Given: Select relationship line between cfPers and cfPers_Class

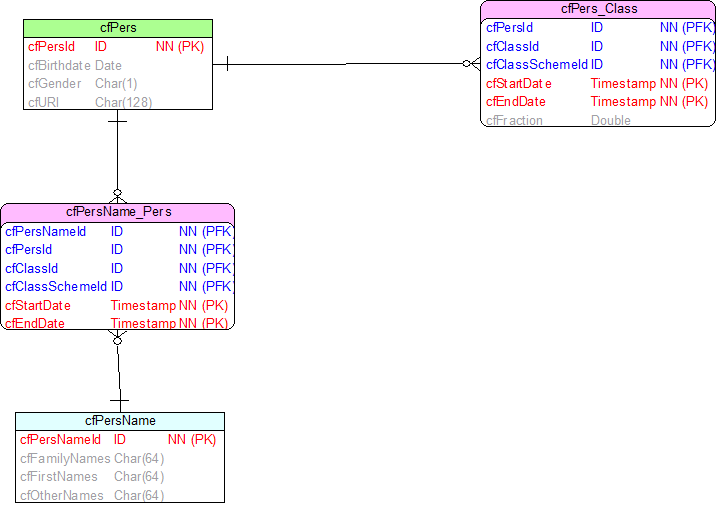Looking at the screenshot, I should coord(346,64).
